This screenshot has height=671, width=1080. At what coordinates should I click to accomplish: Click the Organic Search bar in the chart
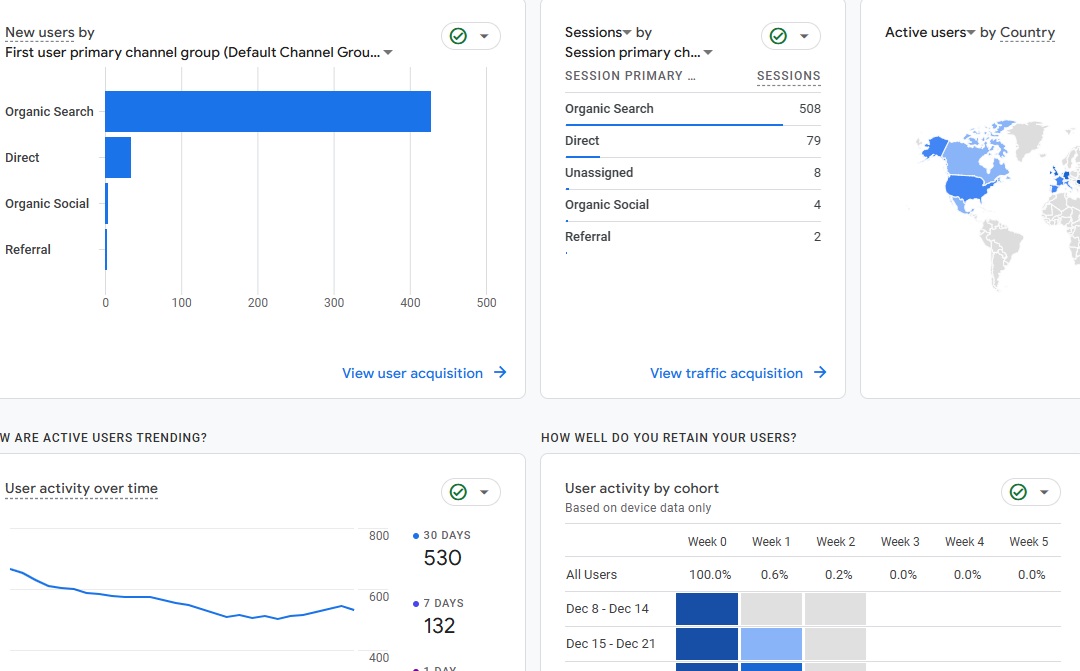268,111
